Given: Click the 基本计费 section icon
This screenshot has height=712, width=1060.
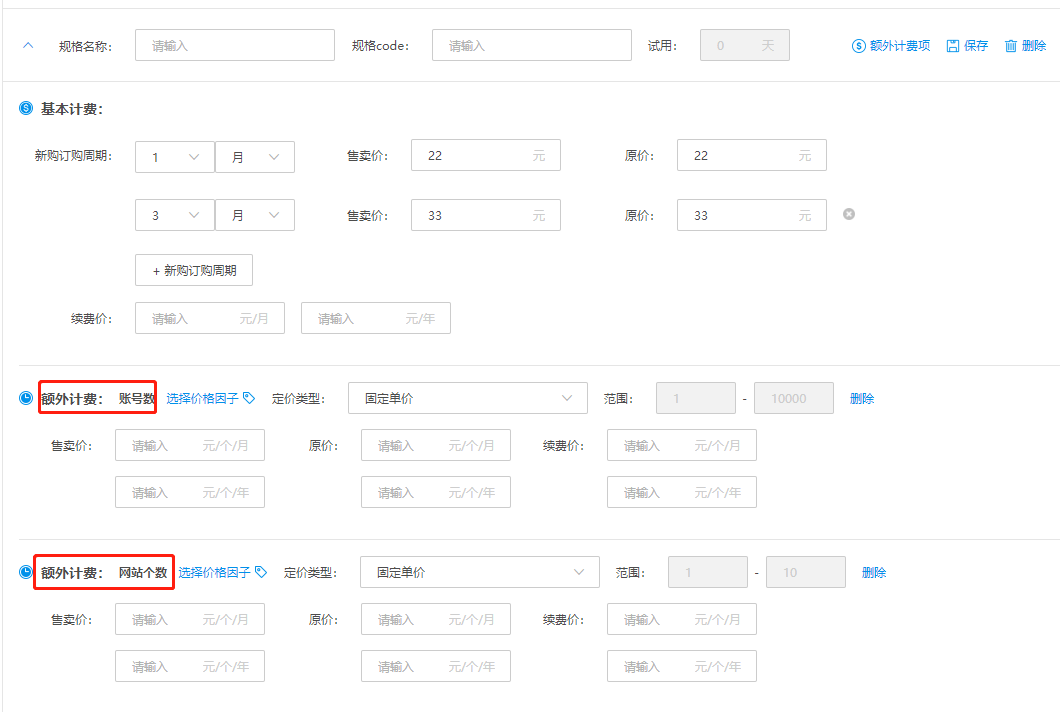Looking at the screenshot, I should click(26, 108).
